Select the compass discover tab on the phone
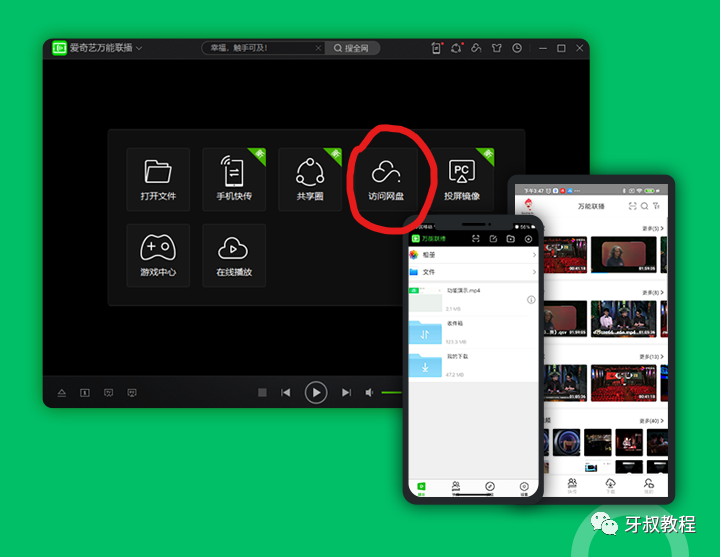 pyautogui.click(x=490, y=487)
